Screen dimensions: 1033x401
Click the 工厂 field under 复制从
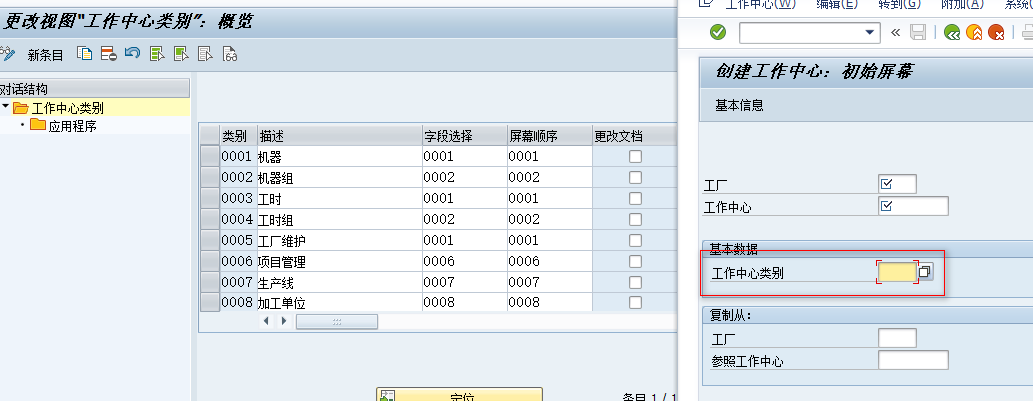(x=897, y=338)
